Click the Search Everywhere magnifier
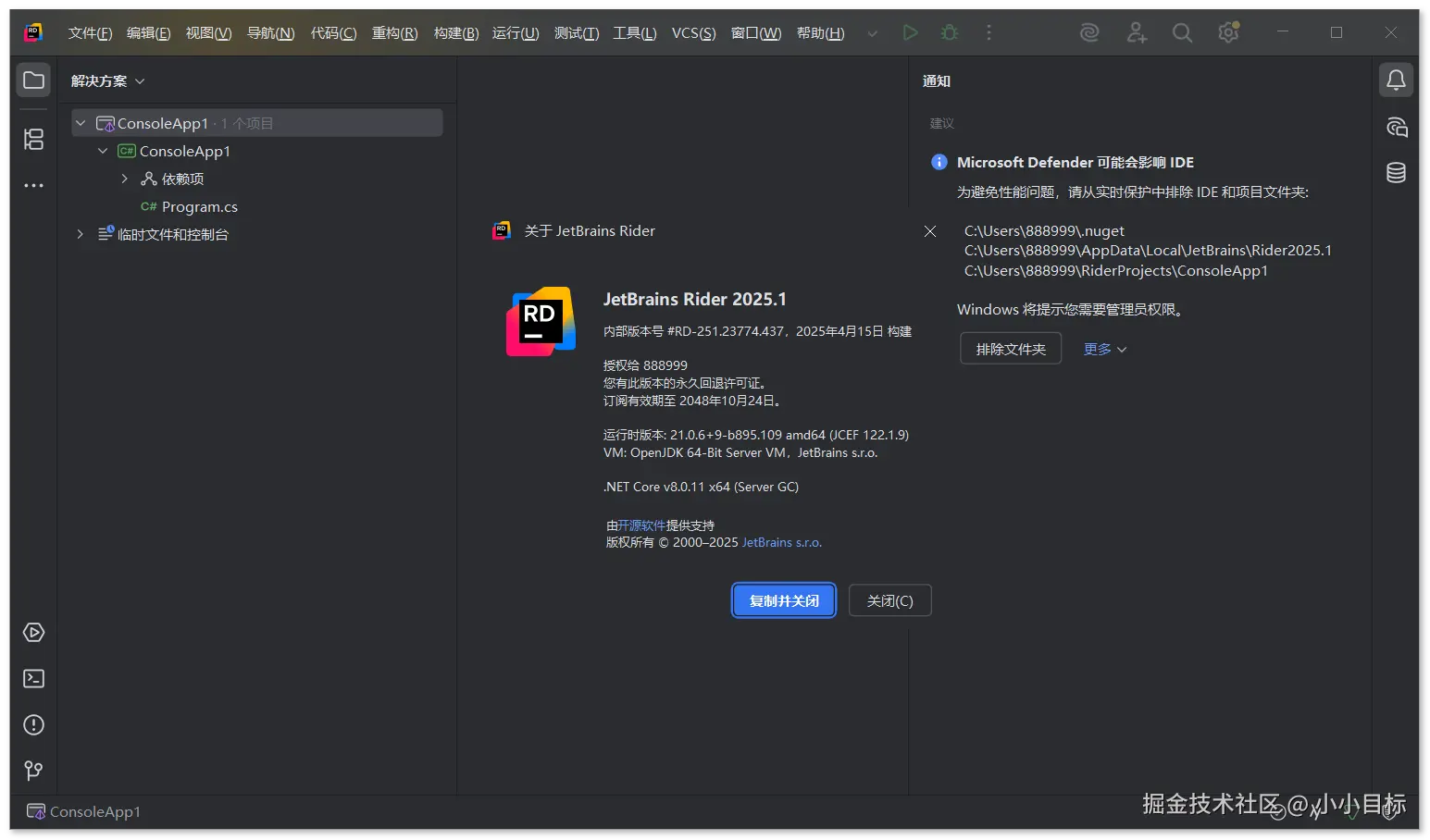1430x840 pixels. [x=1182, y=32]
